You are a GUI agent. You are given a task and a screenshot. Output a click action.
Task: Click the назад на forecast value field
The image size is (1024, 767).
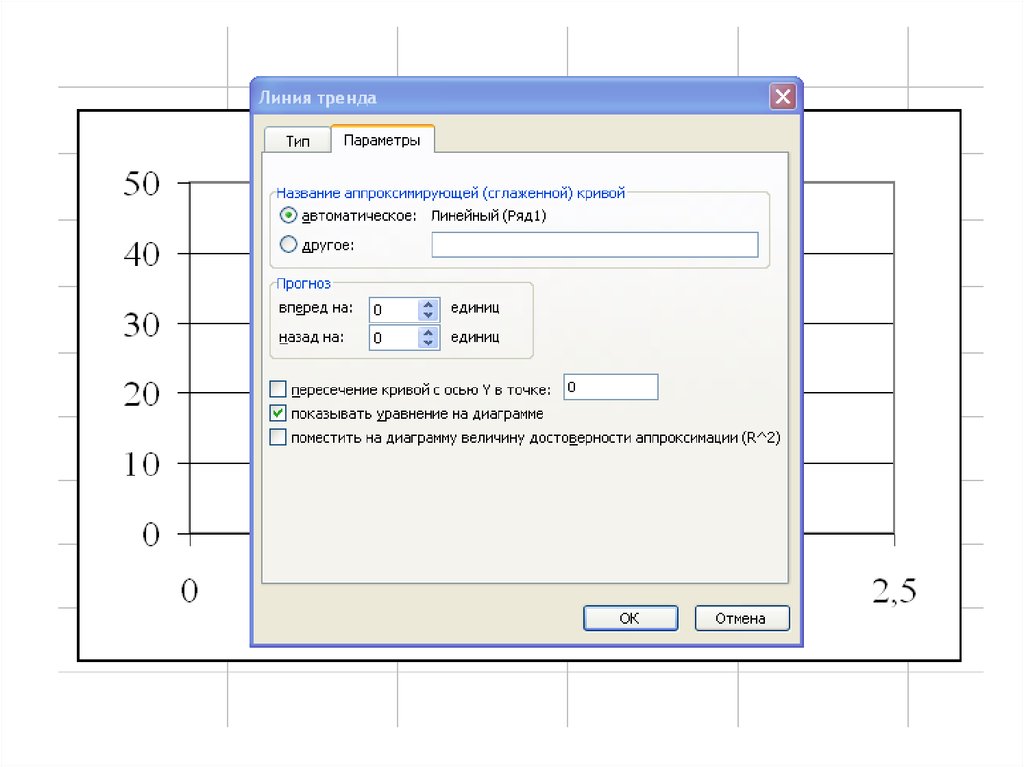coord(393,338)
